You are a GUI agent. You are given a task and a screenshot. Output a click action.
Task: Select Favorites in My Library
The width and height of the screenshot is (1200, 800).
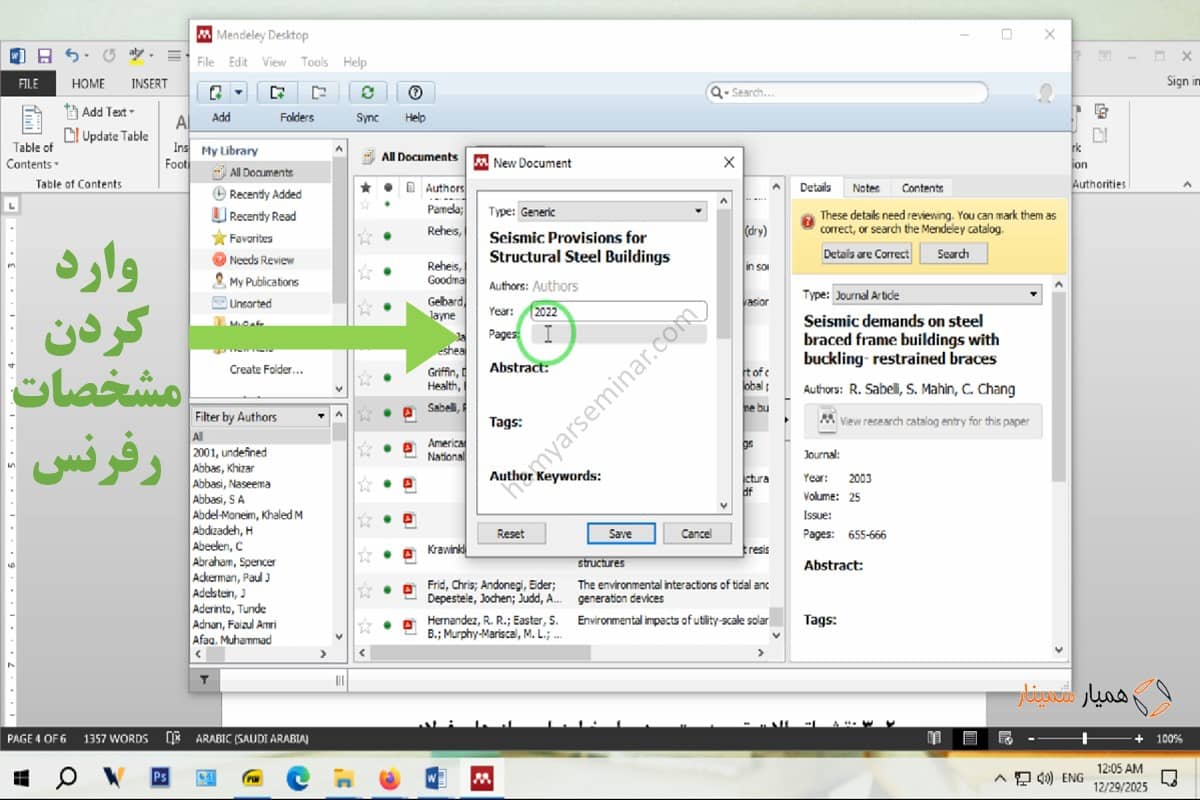click(250, 238)
